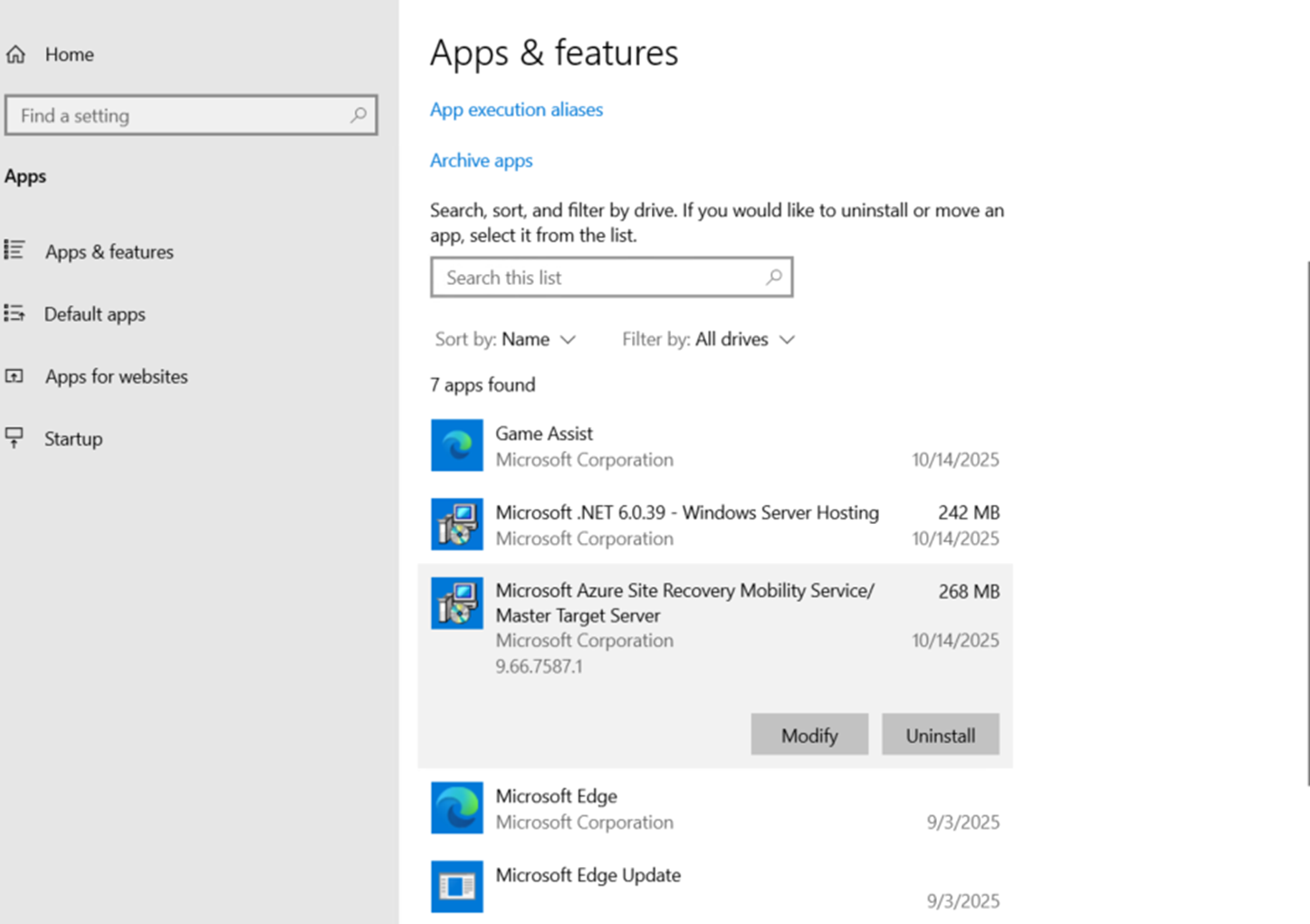Open Default apps in sidebar
Viewport: 1310px width, 924px height.
coord(95,314)
